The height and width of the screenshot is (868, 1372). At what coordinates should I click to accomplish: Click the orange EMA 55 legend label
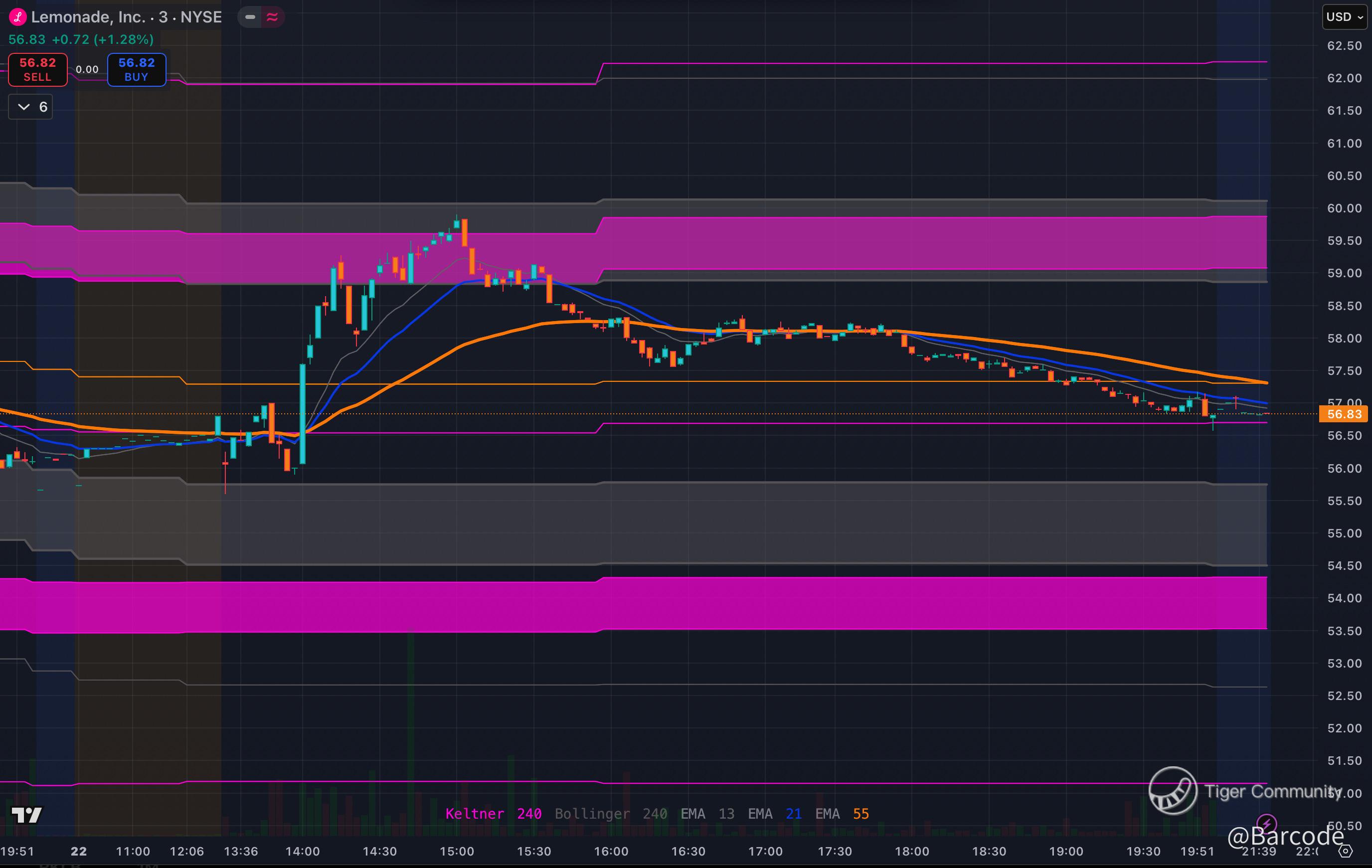click(x=842, y=814)
